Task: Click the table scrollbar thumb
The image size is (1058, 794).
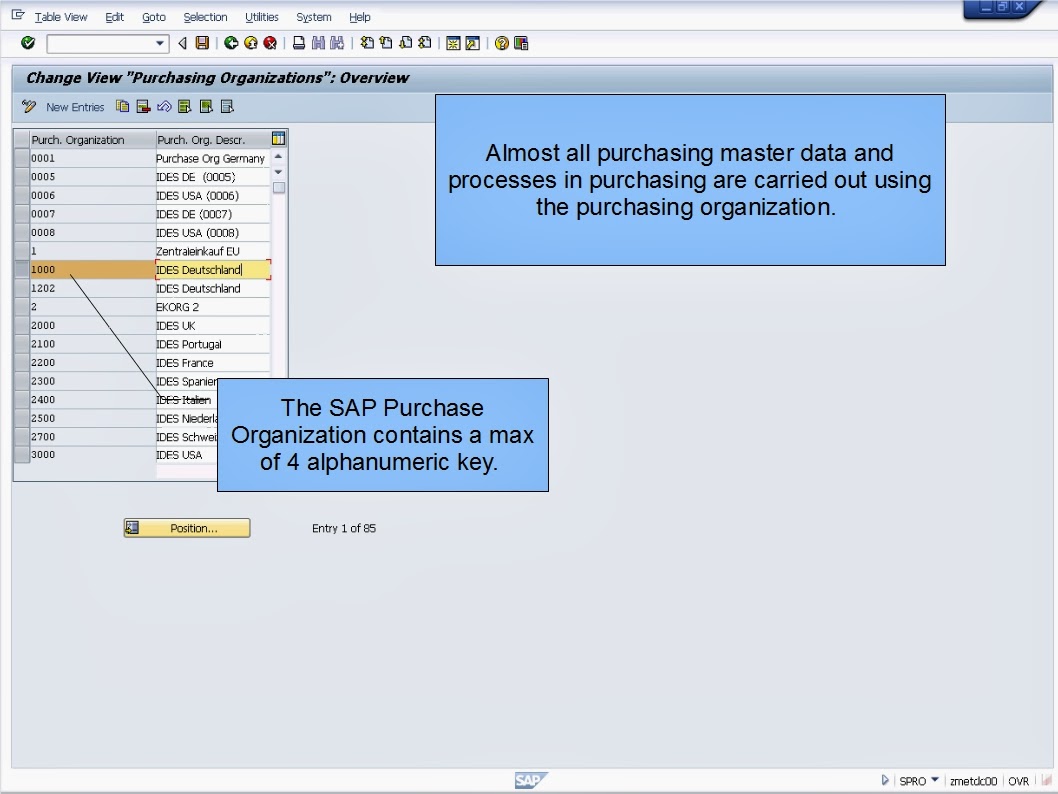Action: 279,188
